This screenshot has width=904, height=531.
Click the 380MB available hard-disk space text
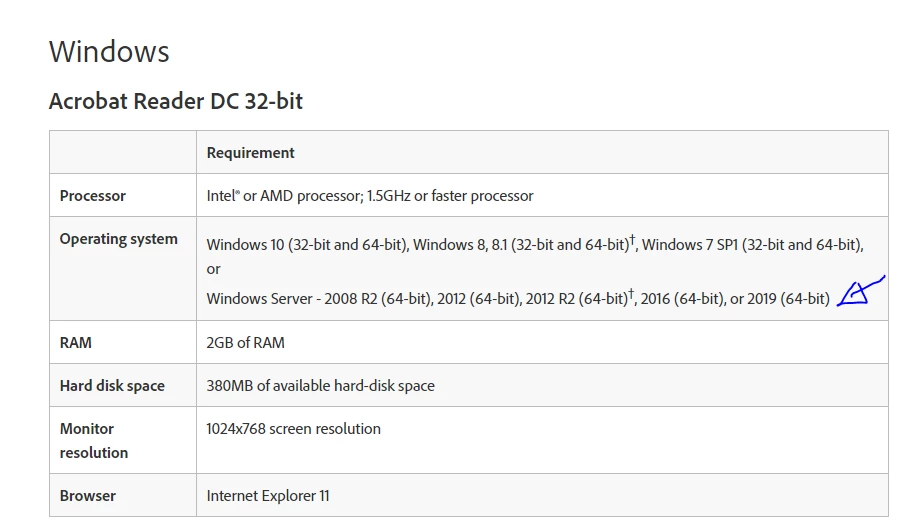[x=321, y=385]
